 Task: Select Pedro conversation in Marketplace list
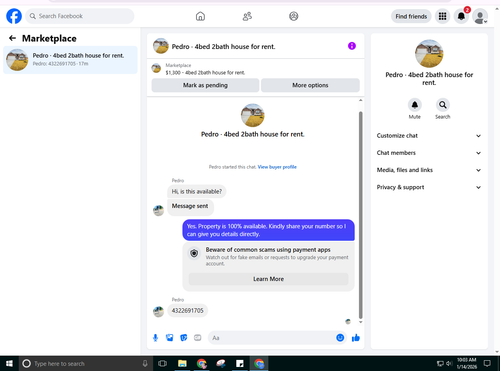point(70,60)
